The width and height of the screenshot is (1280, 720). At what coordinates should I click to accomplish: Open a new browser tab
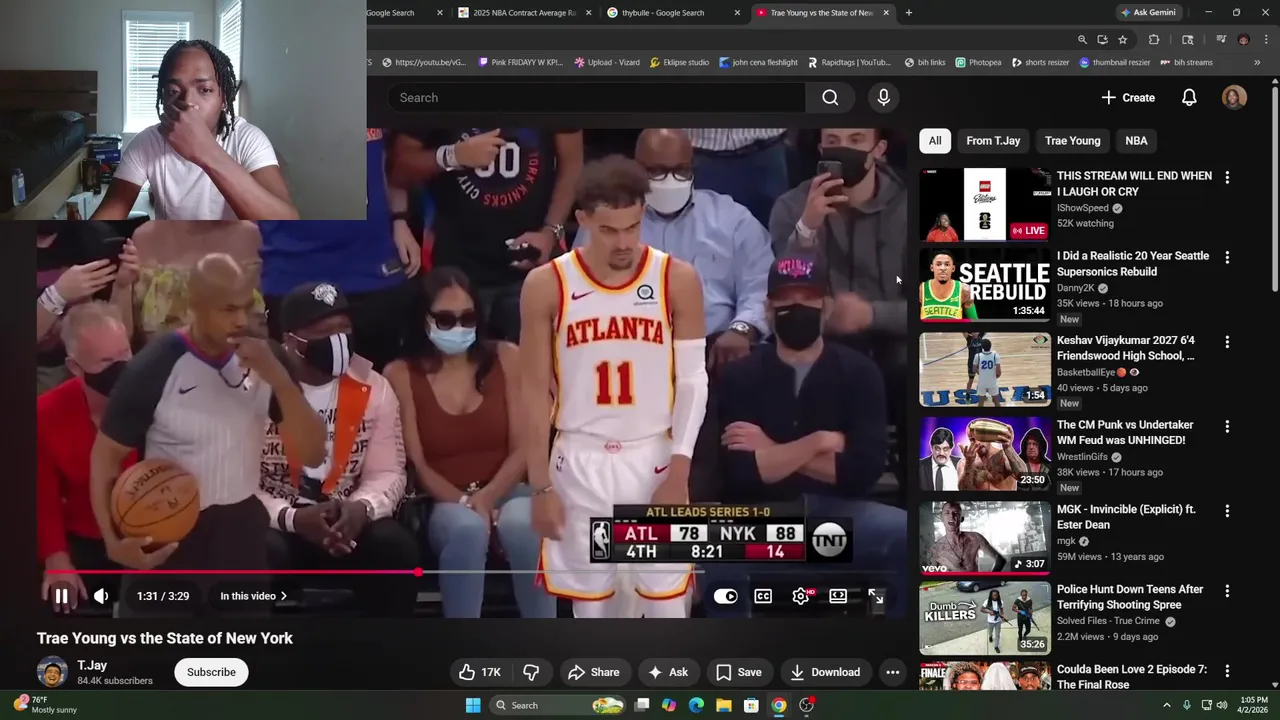click(x=908, y=13)
